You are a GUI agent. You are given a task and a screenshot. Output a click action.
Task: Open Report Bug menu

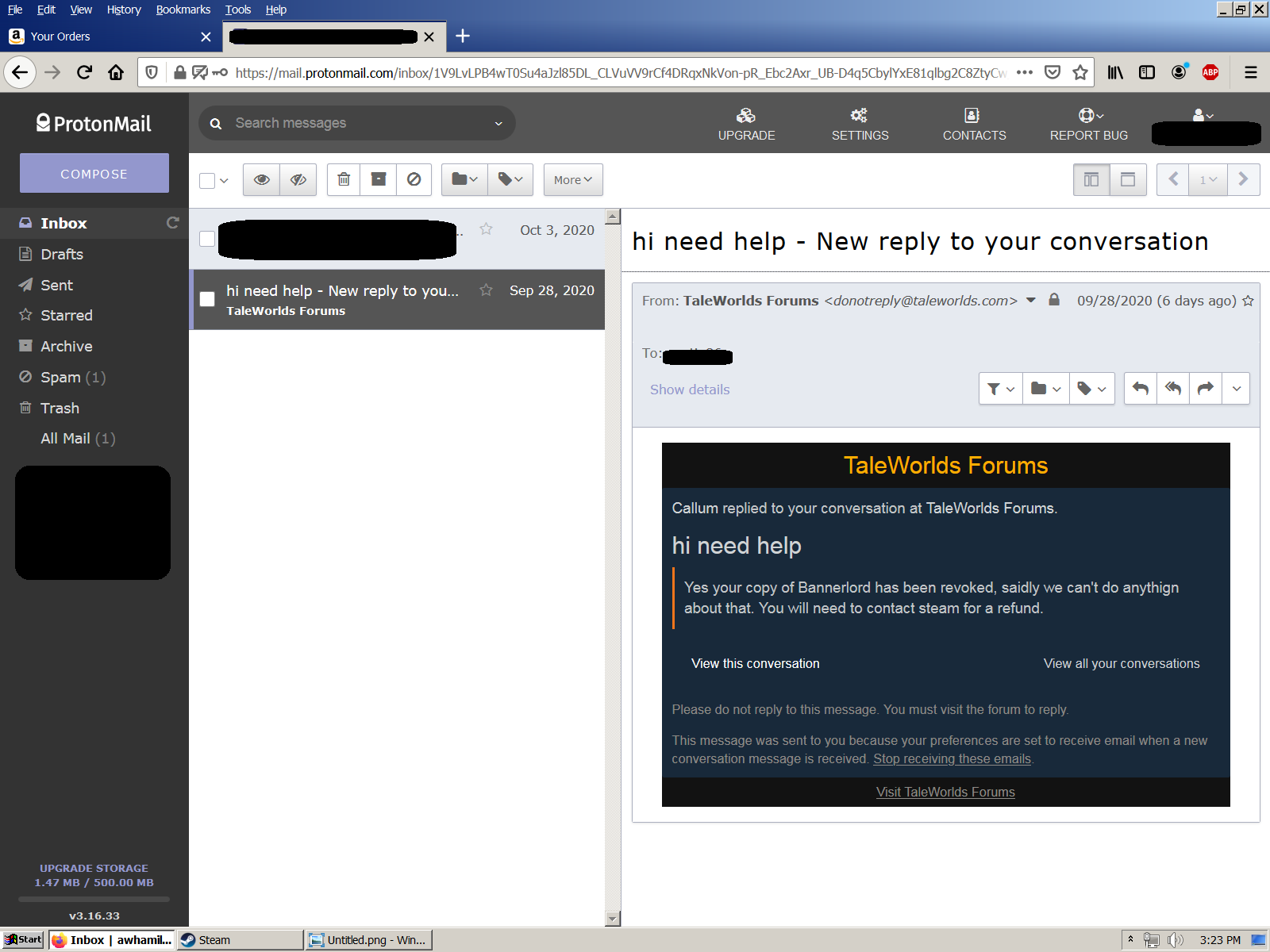coord(1088,125)
